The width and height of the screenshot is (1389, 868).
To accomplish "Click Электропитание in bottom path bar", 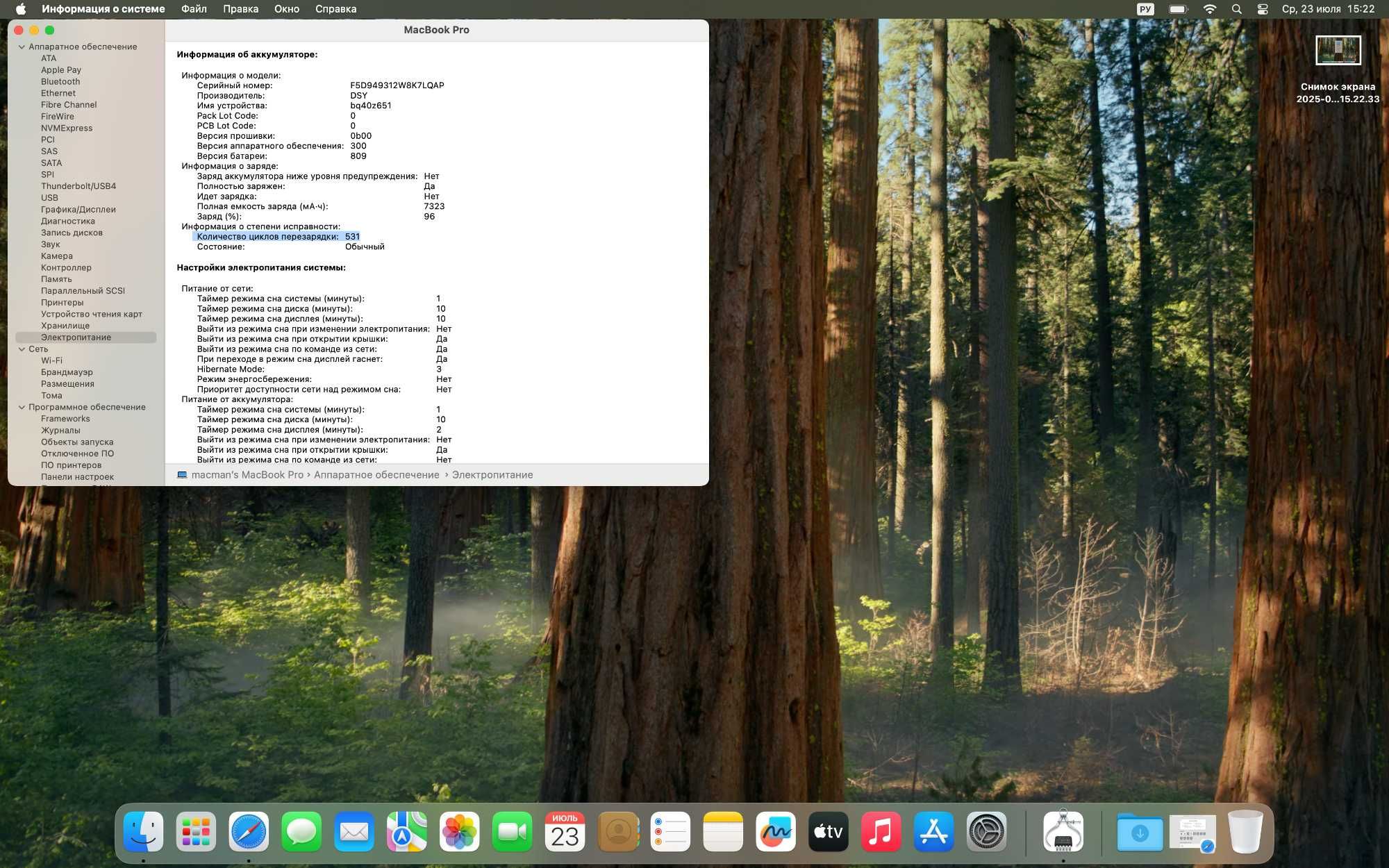I will point(492,475).
